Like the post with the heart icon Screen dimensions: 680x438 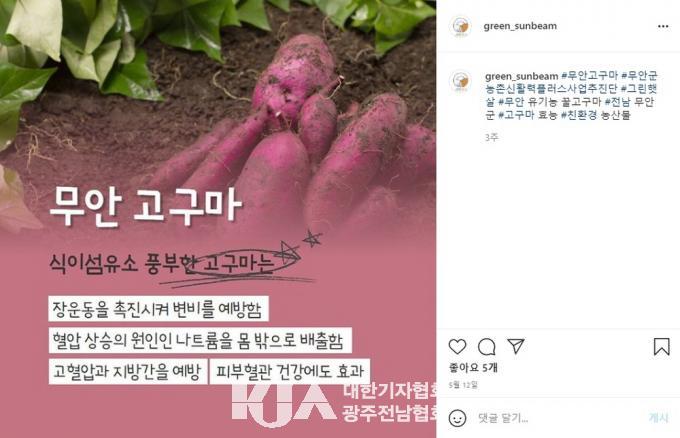point(457,346)
